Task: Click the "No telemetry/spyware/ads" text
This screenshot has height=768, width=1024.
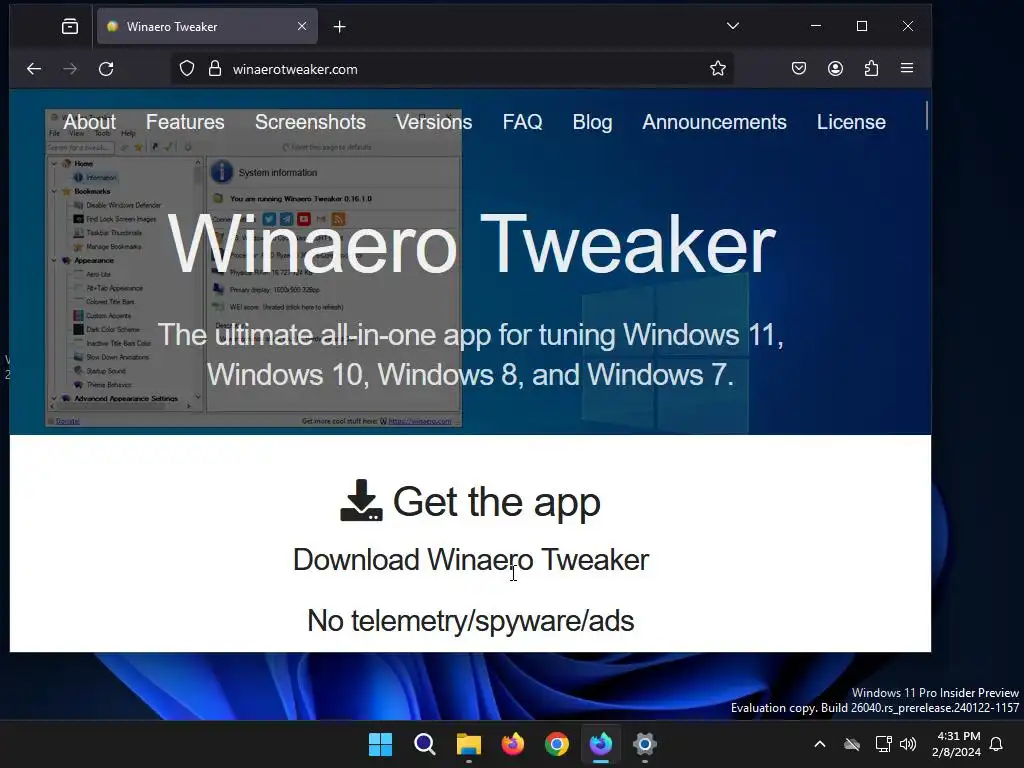Action: (470, 620)
